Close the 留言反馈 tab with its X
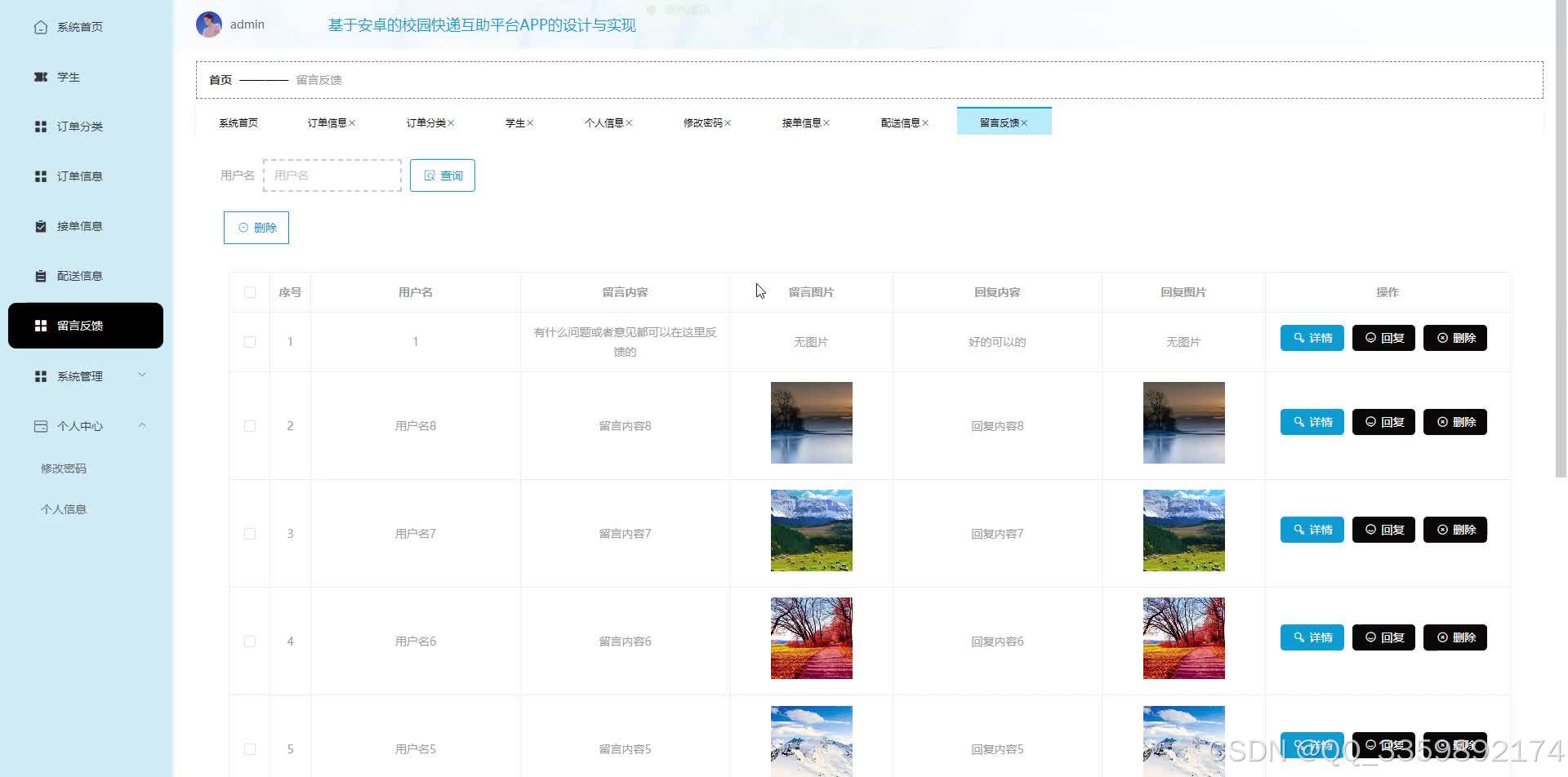Viewport: 1568px width, 777px height. 1024,123
